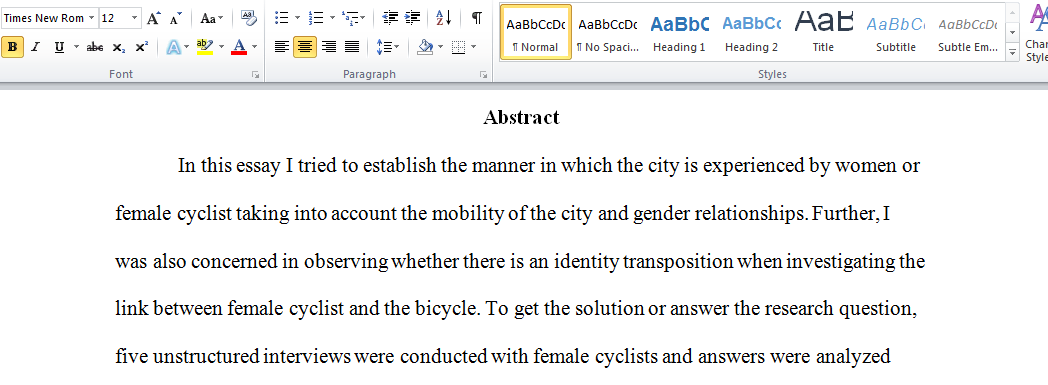Viewport: 1048px width, 385px height.
Task: Click the Change Styles button
Action: [1037, 32]
